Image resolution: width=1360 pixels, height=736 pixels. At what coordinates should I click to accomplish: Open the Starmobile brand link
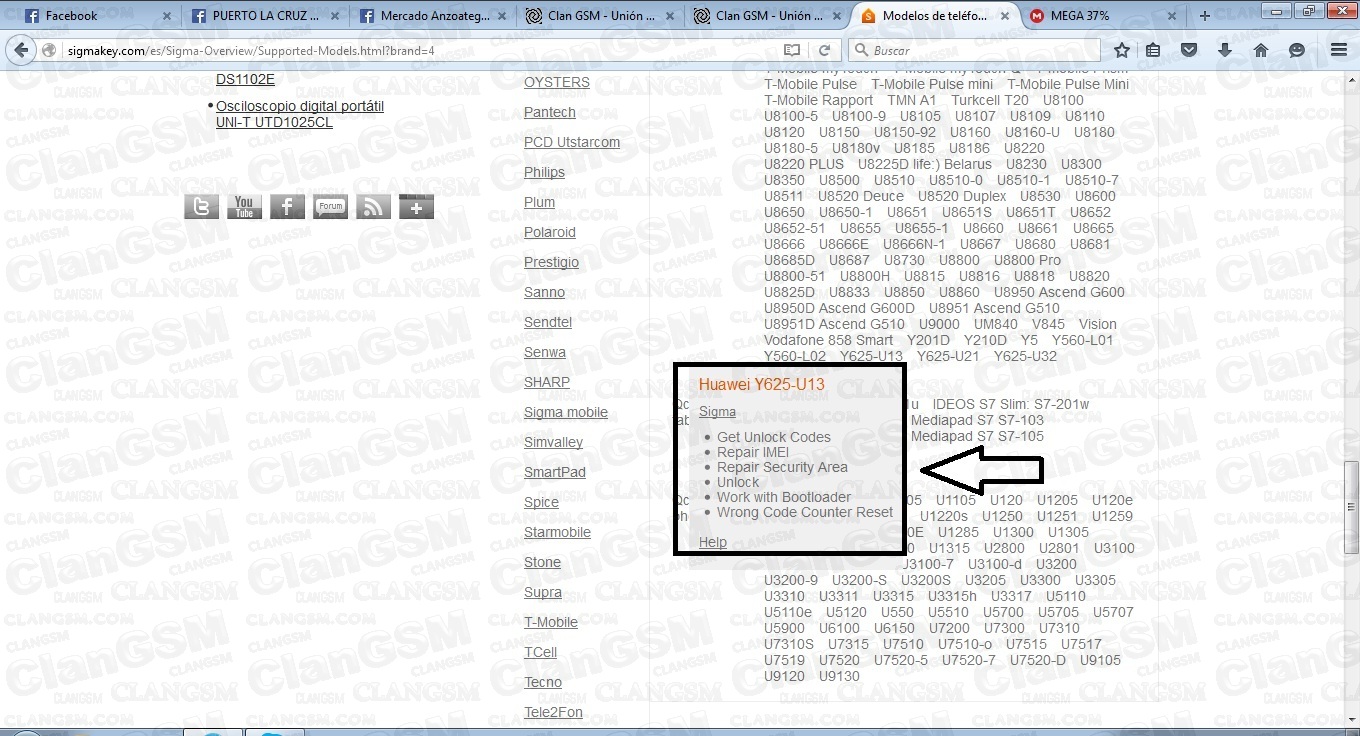[557, 532]
